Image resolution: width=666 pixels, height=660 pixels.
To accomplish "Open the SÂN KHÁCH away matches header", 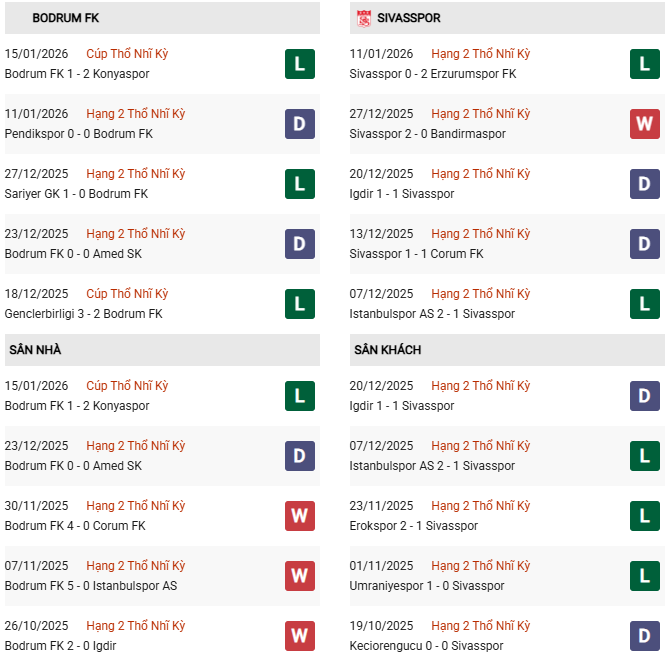I will pos(387,350).
